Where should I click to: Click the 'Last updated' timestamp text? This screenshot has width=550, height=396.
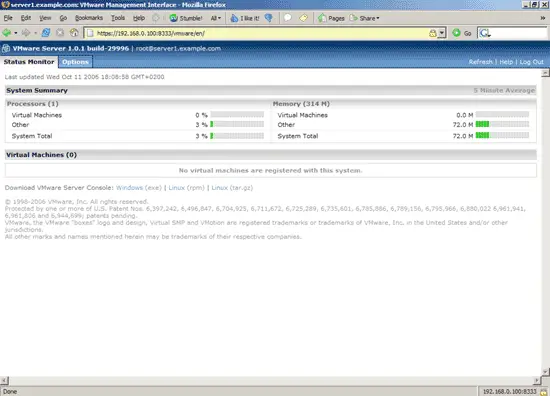pos(85,77)
